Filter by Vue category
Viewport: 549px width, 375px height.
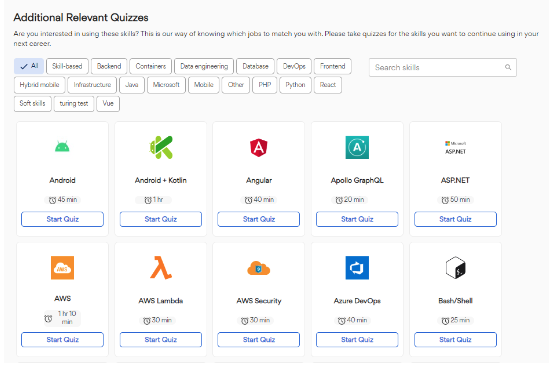(108, 104)
